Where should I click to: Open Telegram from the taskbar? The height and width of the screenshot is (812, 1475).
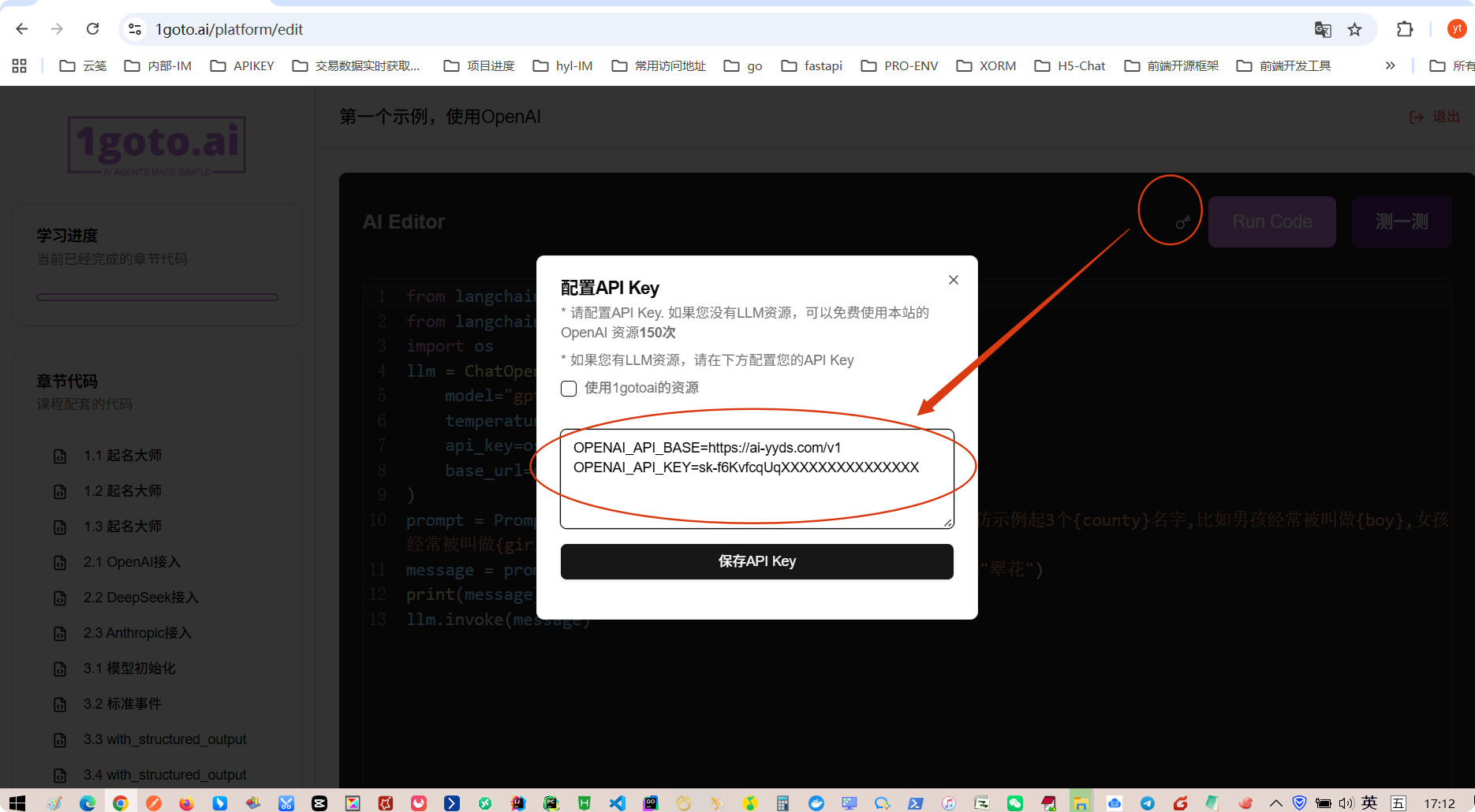tap(1148, 803)
